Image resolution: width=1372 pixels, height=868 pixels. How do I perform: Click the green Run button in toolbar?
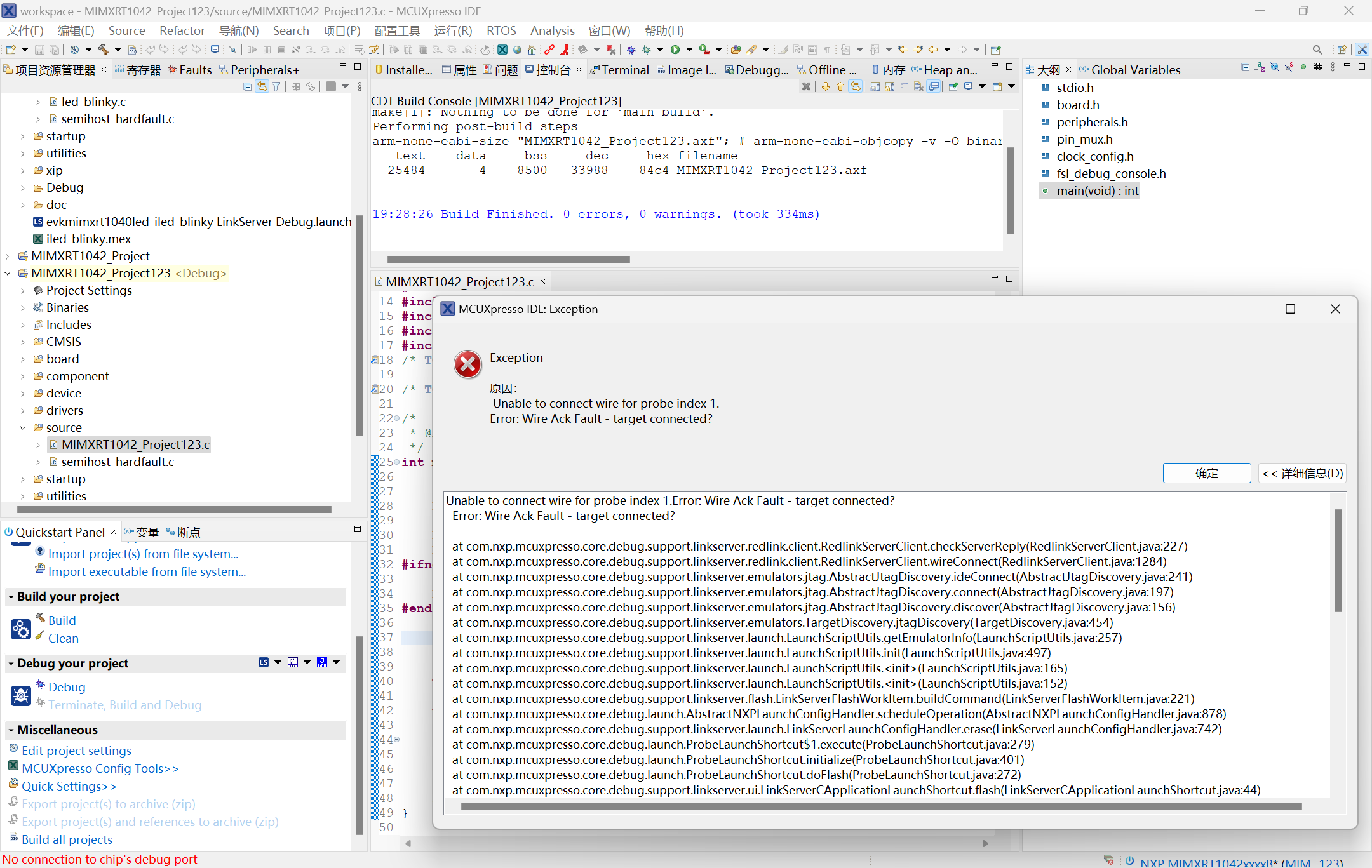[675, 50]
